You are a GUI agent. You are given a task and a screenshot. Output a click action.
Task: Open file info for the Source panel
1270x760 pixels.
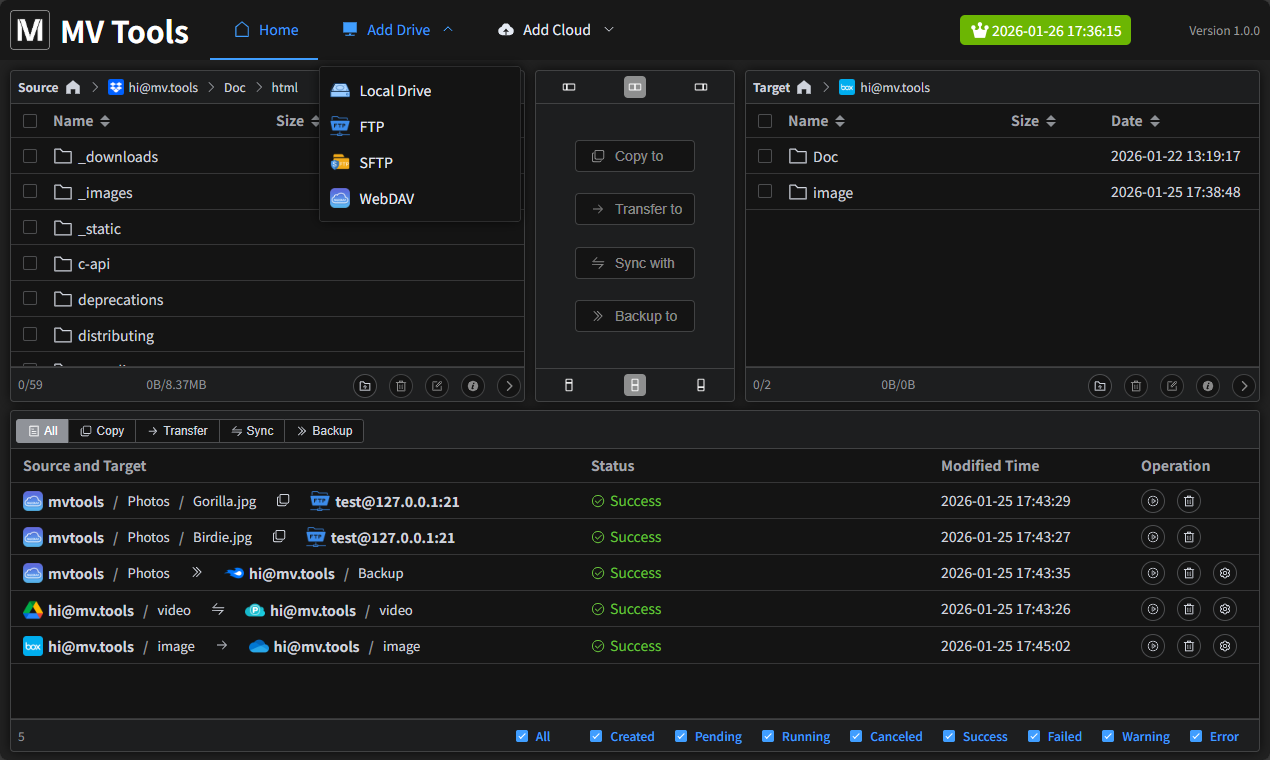click(x=472, y=385)
